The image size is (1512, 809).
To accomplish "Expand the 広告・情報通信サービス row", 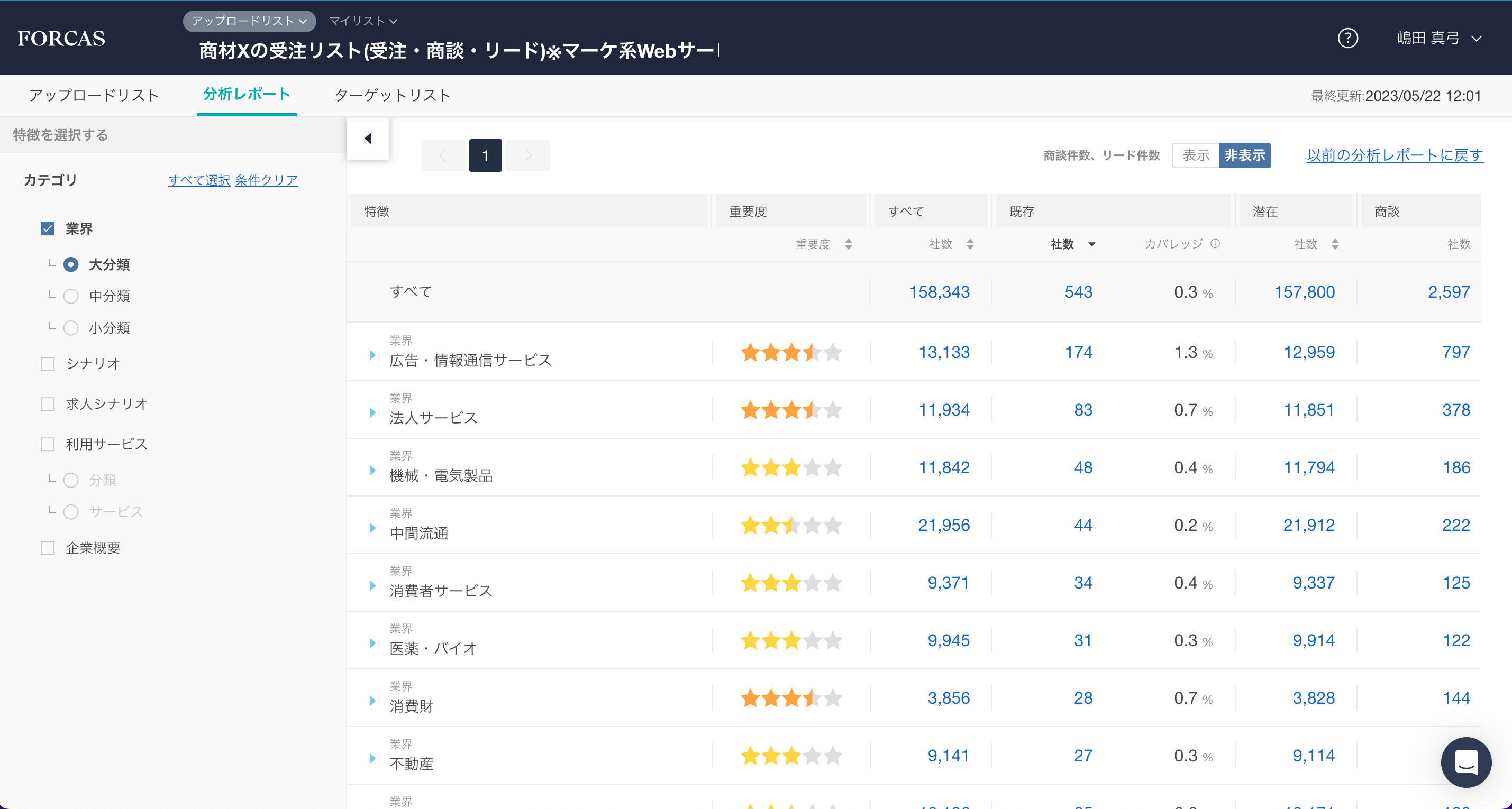I will tap(372, 354).
